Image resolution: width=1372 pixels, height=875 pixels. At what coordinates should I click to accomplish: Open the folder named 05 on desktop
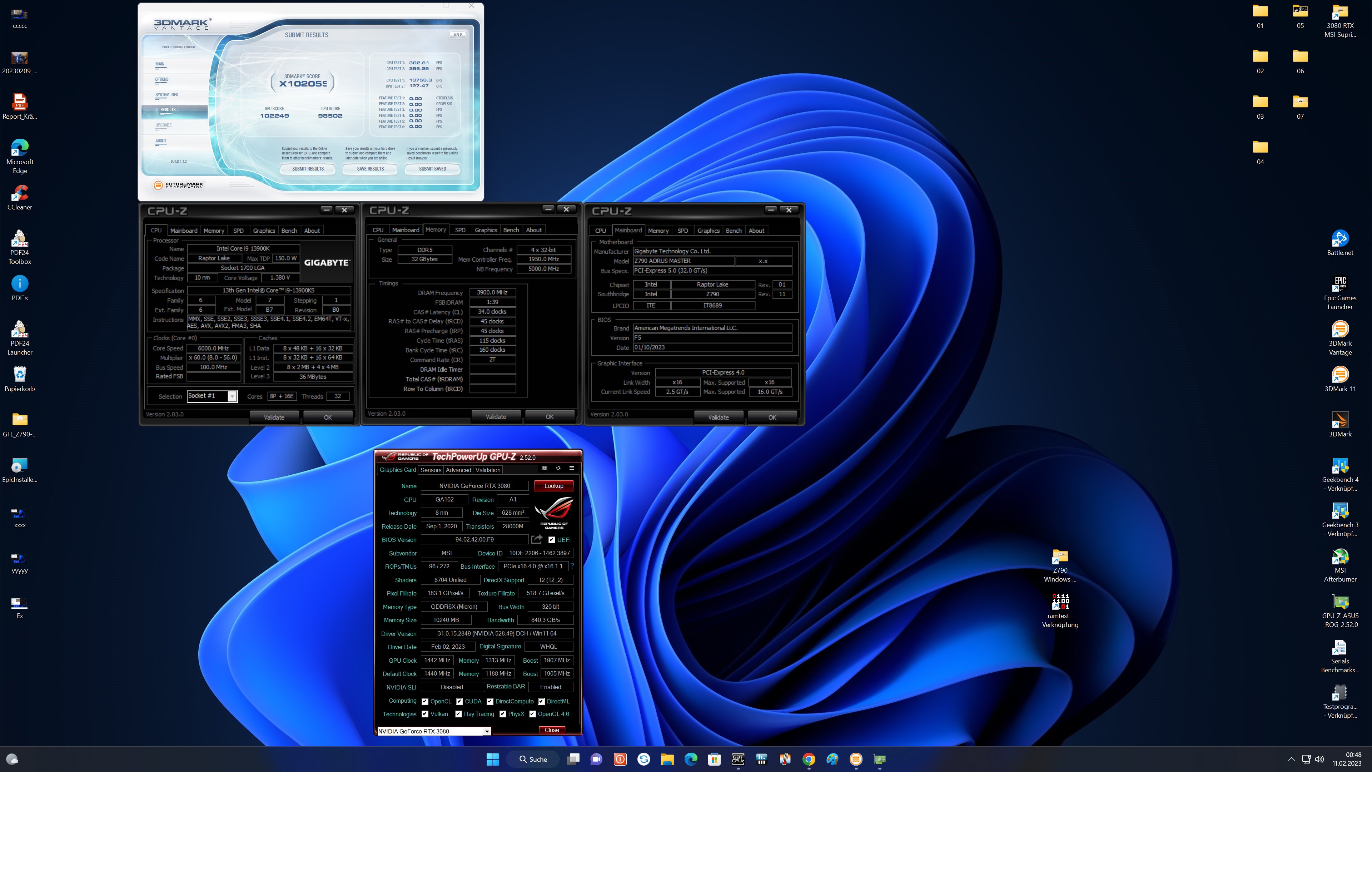click(1300, 16)
